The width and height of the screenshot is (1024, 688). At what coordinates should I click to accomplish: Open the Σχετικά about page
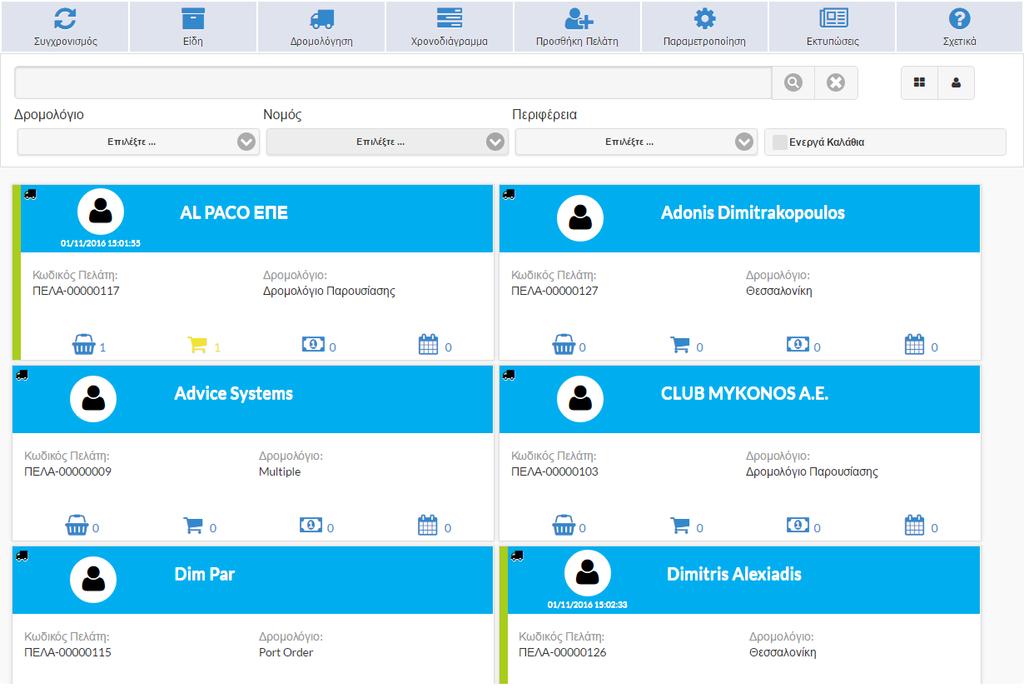point(959,26)
